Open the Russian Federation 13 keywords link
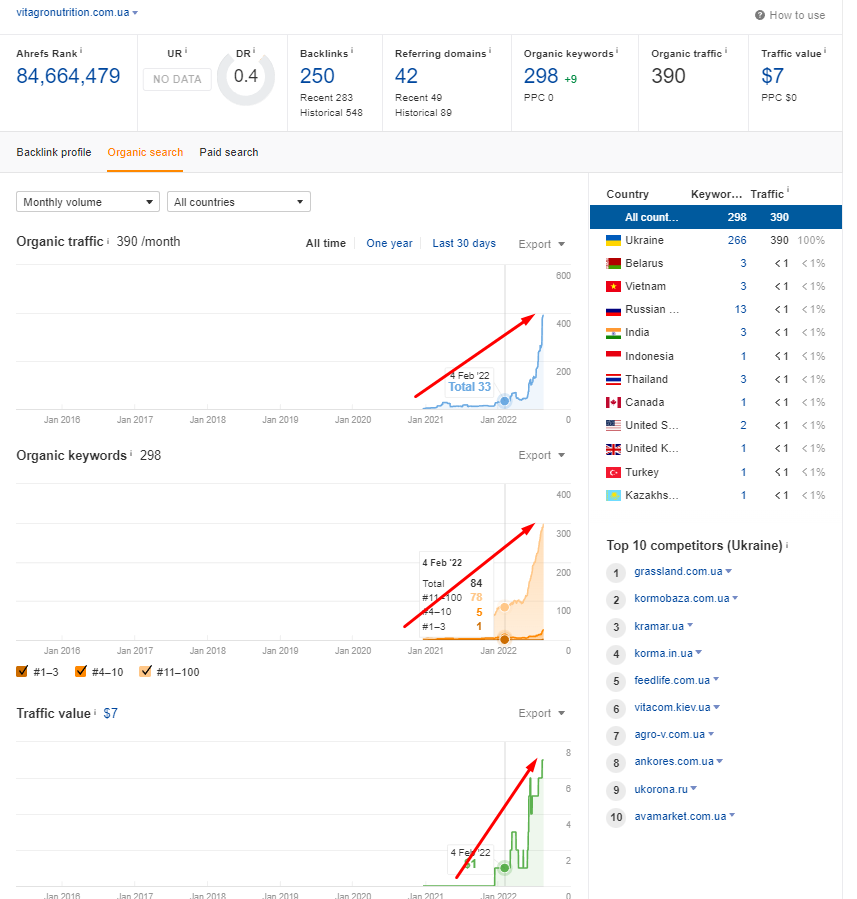This screenshot has width=857, height=899. pos(741,310)
